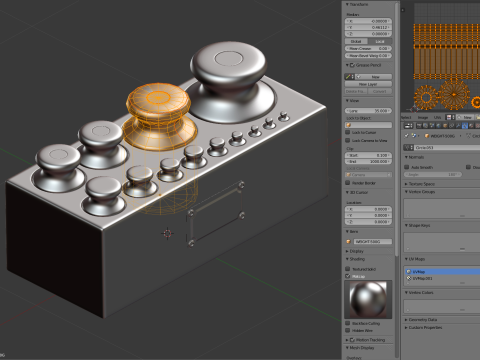Click the matcap sphere preview thumbnail
The height and width of the screenshot is (360, 480).
(368, 299)
